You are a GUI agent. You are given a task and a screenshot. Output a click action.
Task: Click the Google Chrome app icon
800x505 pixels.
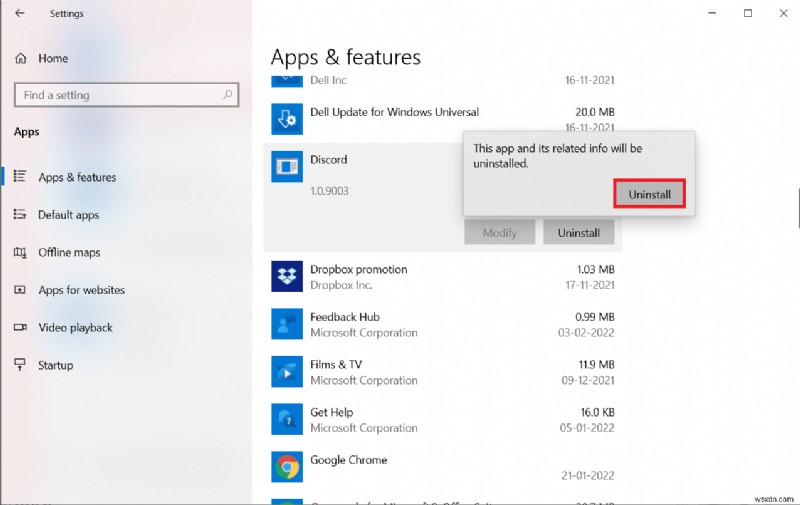tap(287, 467)
